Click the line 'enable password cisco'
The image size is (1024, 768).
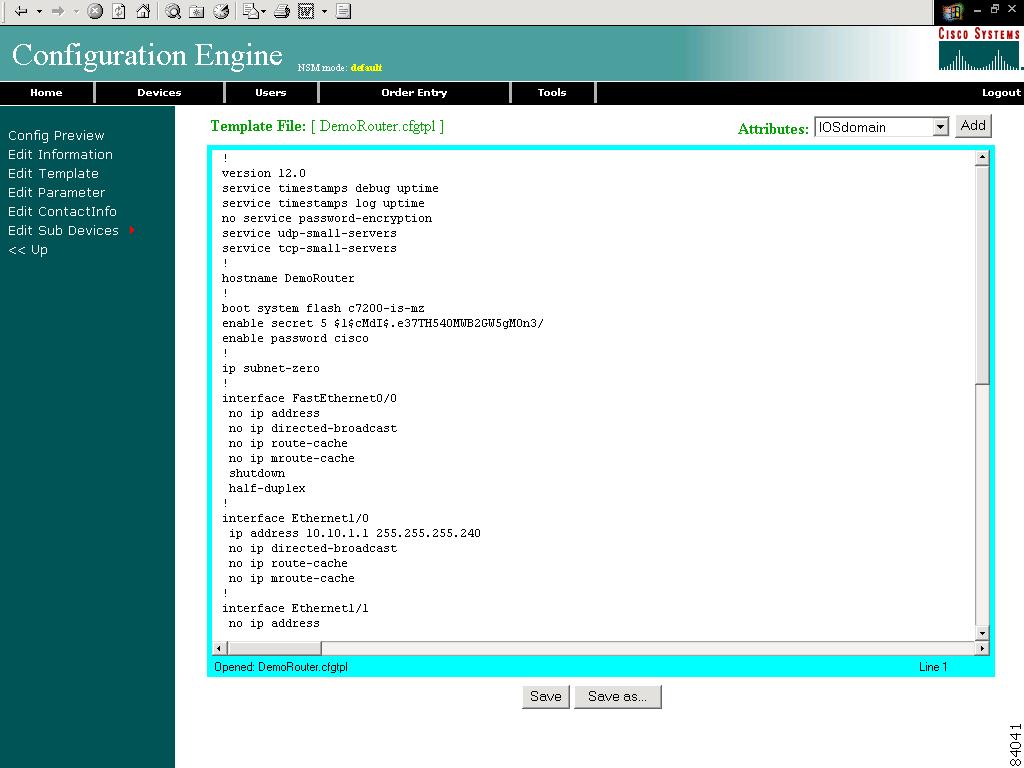click(295, 338)
